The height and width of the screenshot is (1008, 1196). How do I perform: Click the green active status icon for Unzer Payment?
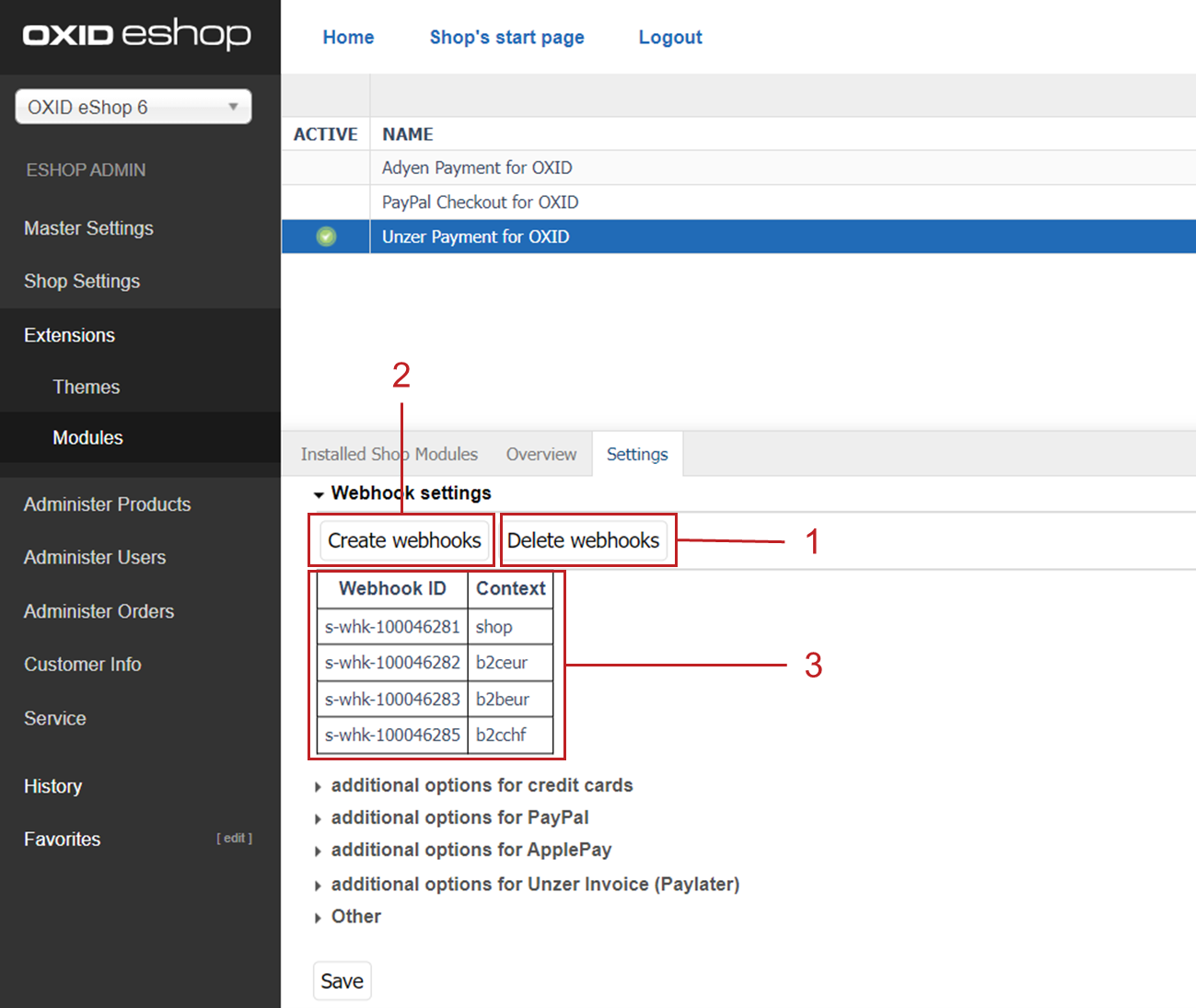pyautogui.click(x=326, y=237)
